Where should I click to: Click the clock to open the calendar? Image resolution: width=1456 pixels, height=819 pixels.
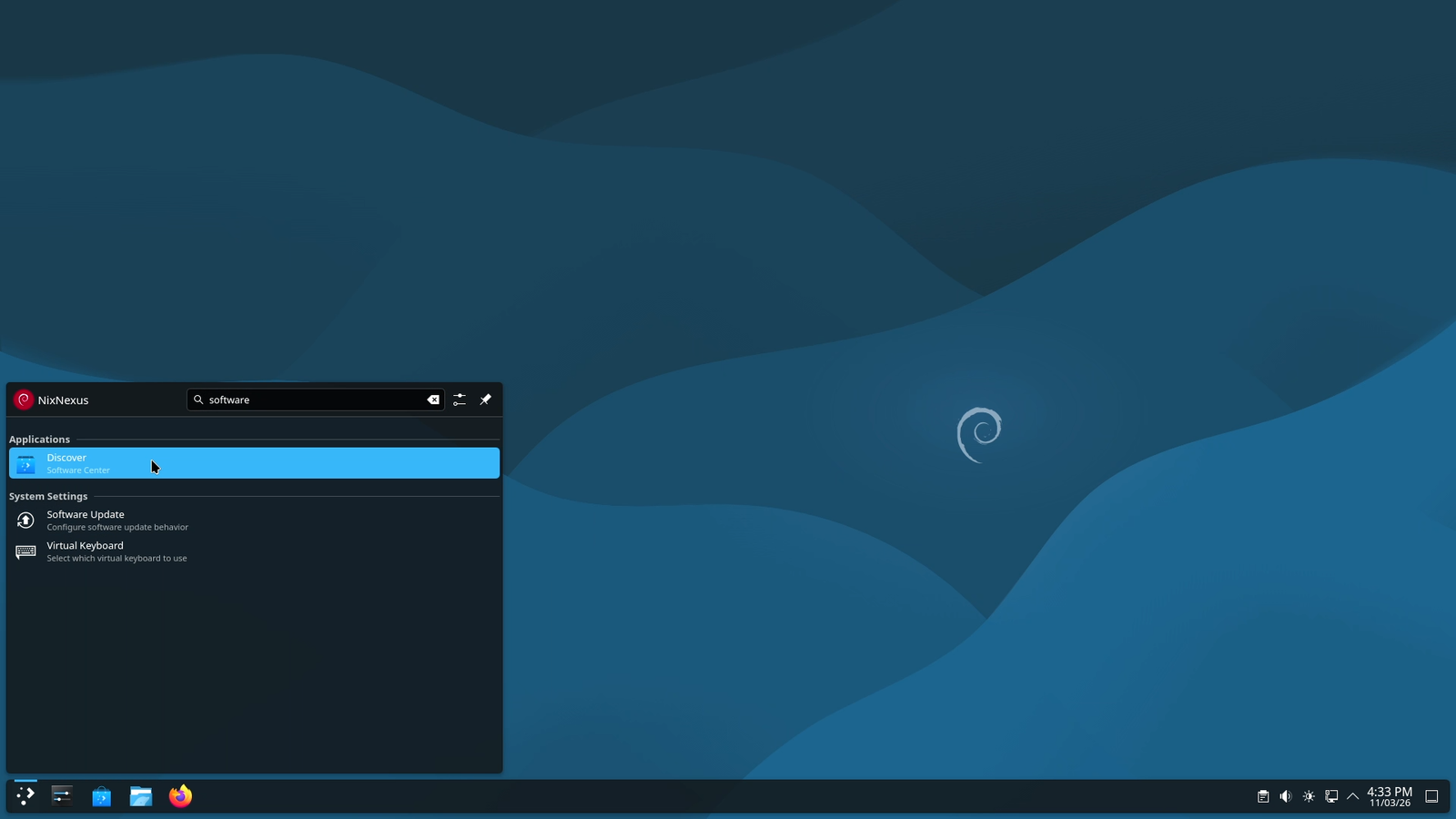coord(1388,795)
